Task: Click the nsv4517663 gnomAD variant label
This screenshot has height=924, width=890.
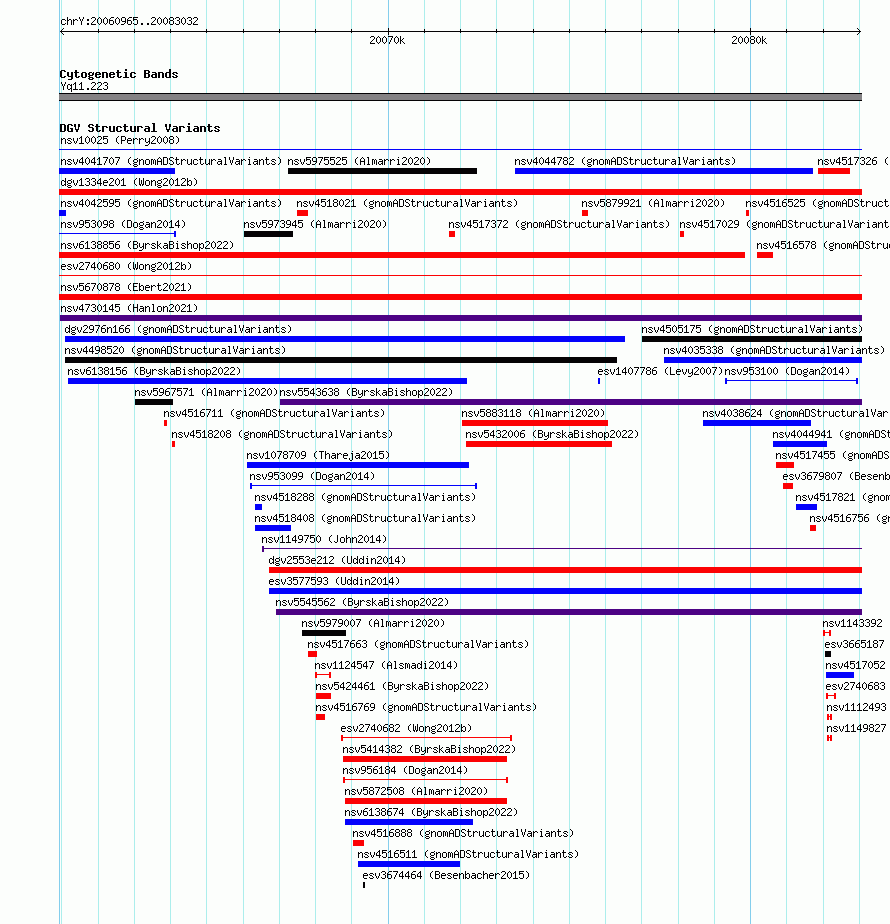Action: coord(418,645)
